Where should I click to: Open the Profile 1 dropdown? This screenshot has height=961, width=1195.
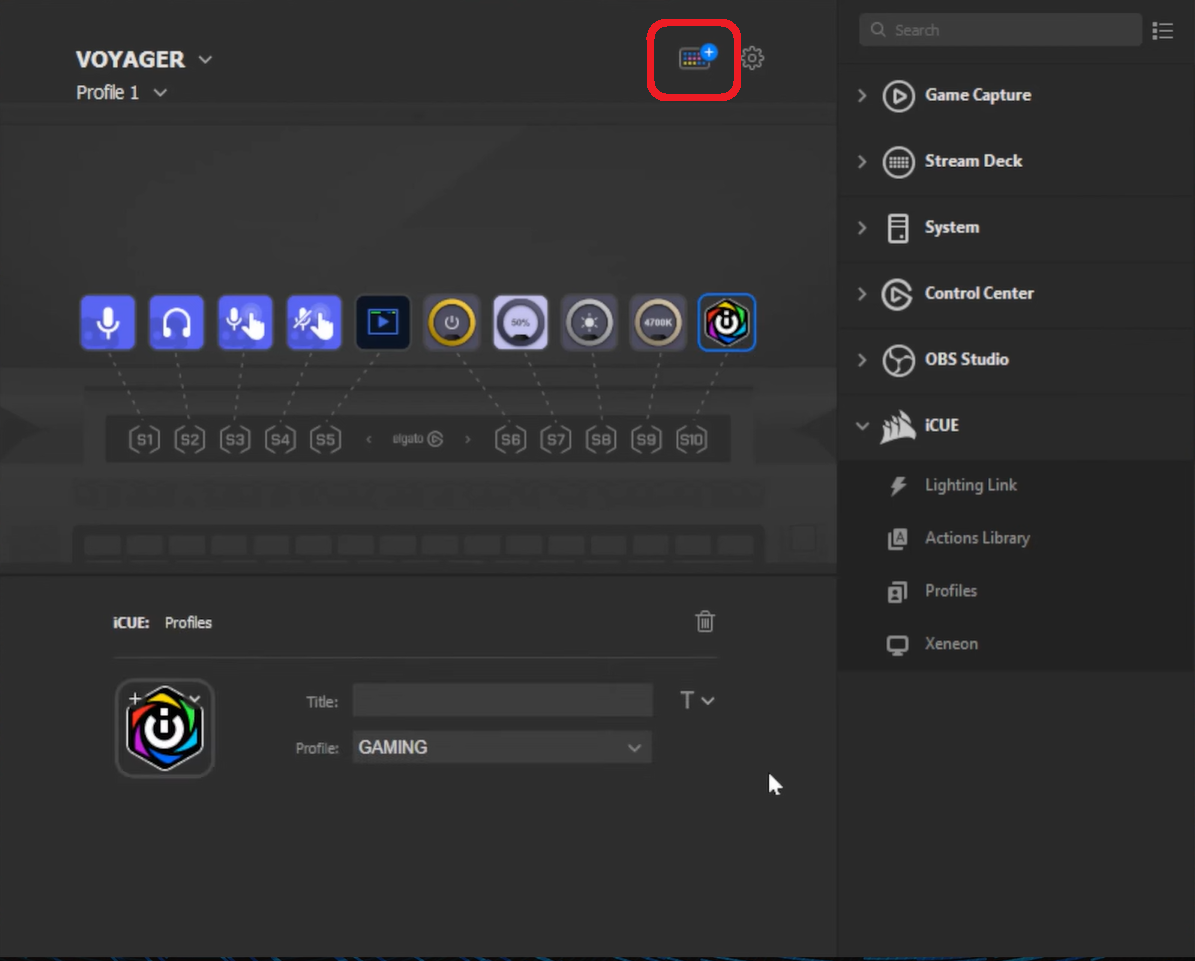pos(160,92)
